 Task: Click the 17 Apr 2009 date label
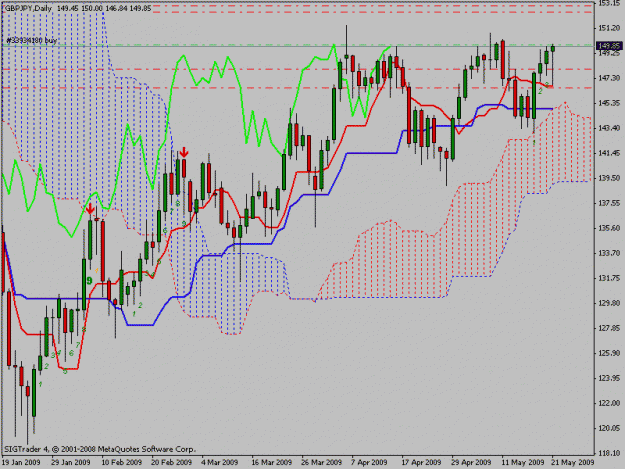coord(421,462)
